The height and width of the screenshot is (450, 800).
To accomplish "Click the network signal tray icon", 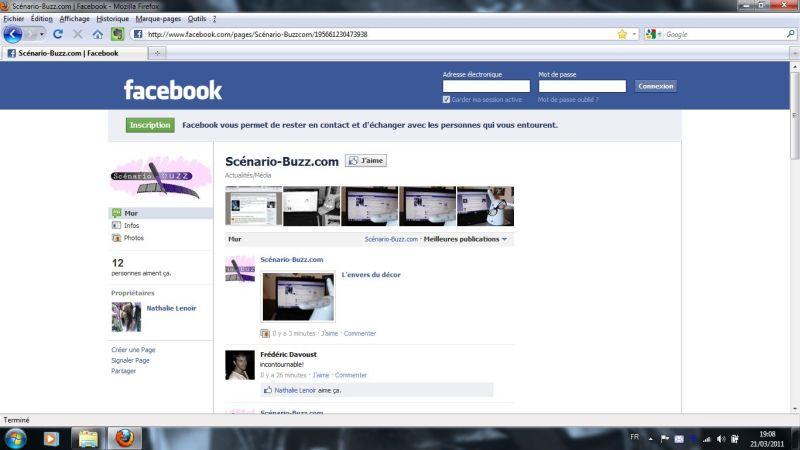I will (x=707, y=439).
